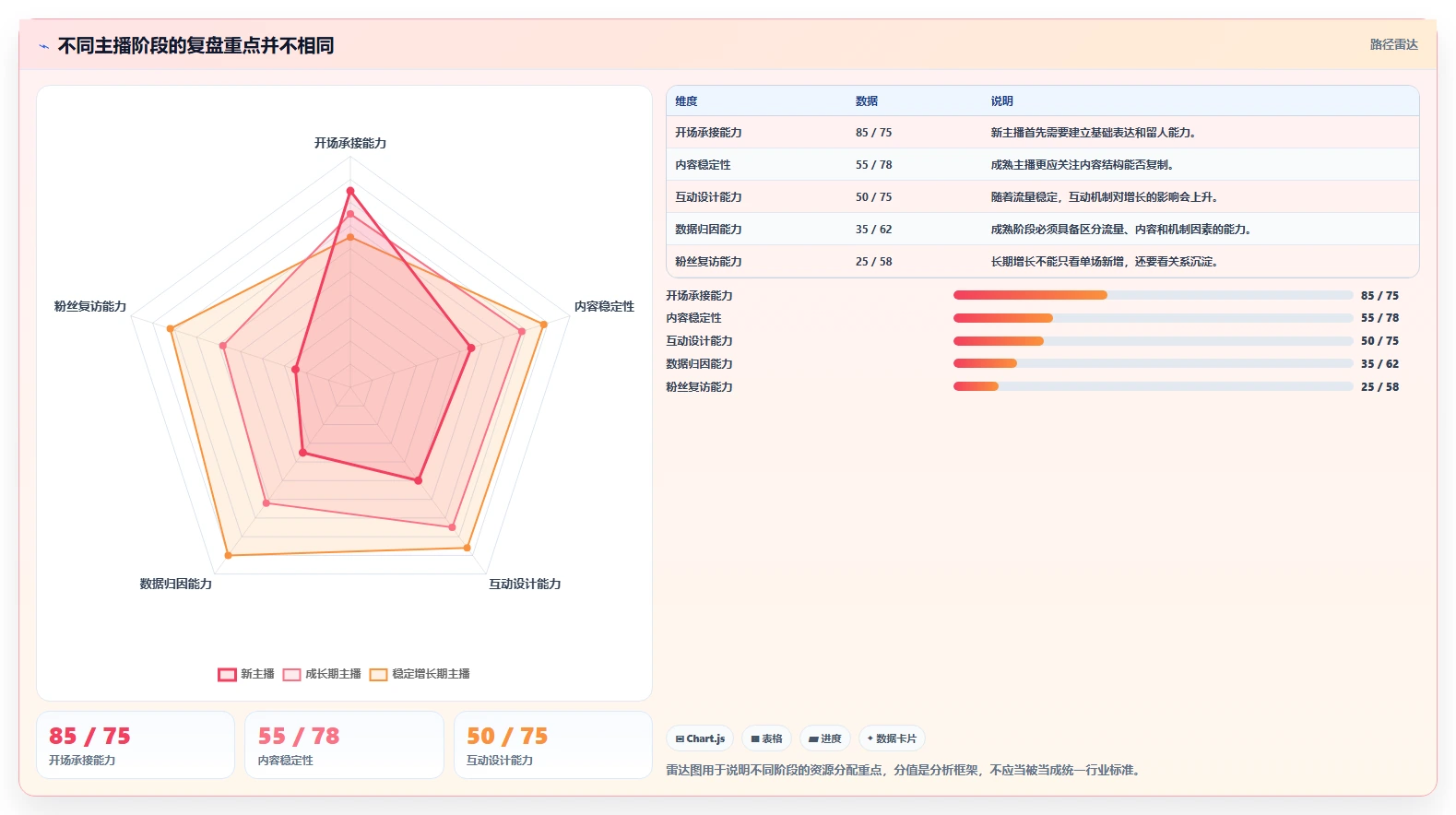Click the 表格 tag

point(766,738)
